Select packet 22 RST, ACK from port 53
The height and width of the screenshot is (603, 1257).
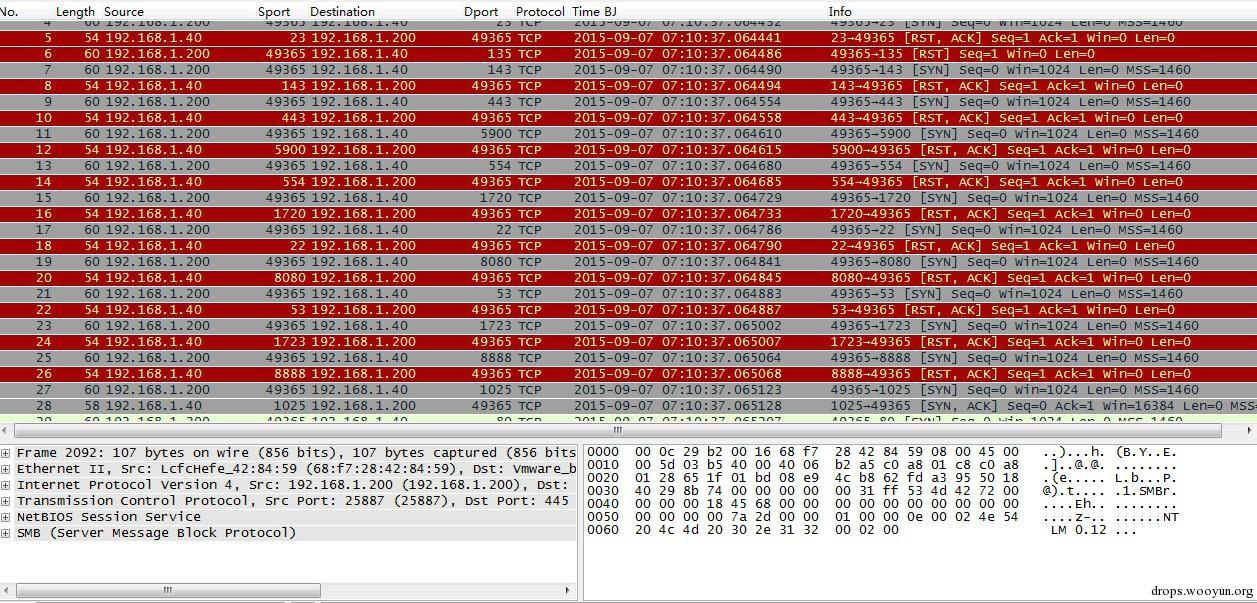(x=628, y=310)
